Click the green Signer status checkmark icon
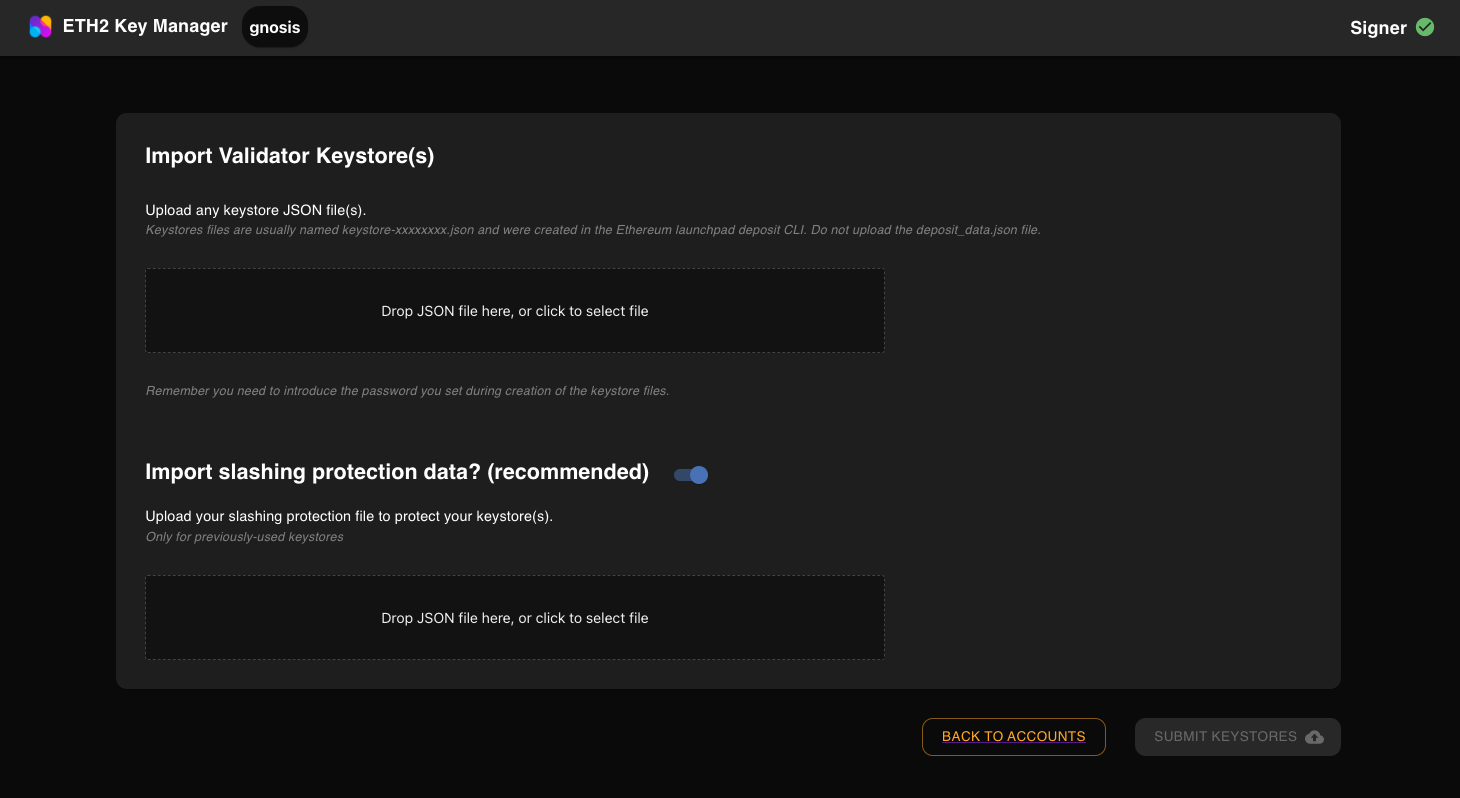This screenshot has height=798, width=1460. click(1425, 28)
